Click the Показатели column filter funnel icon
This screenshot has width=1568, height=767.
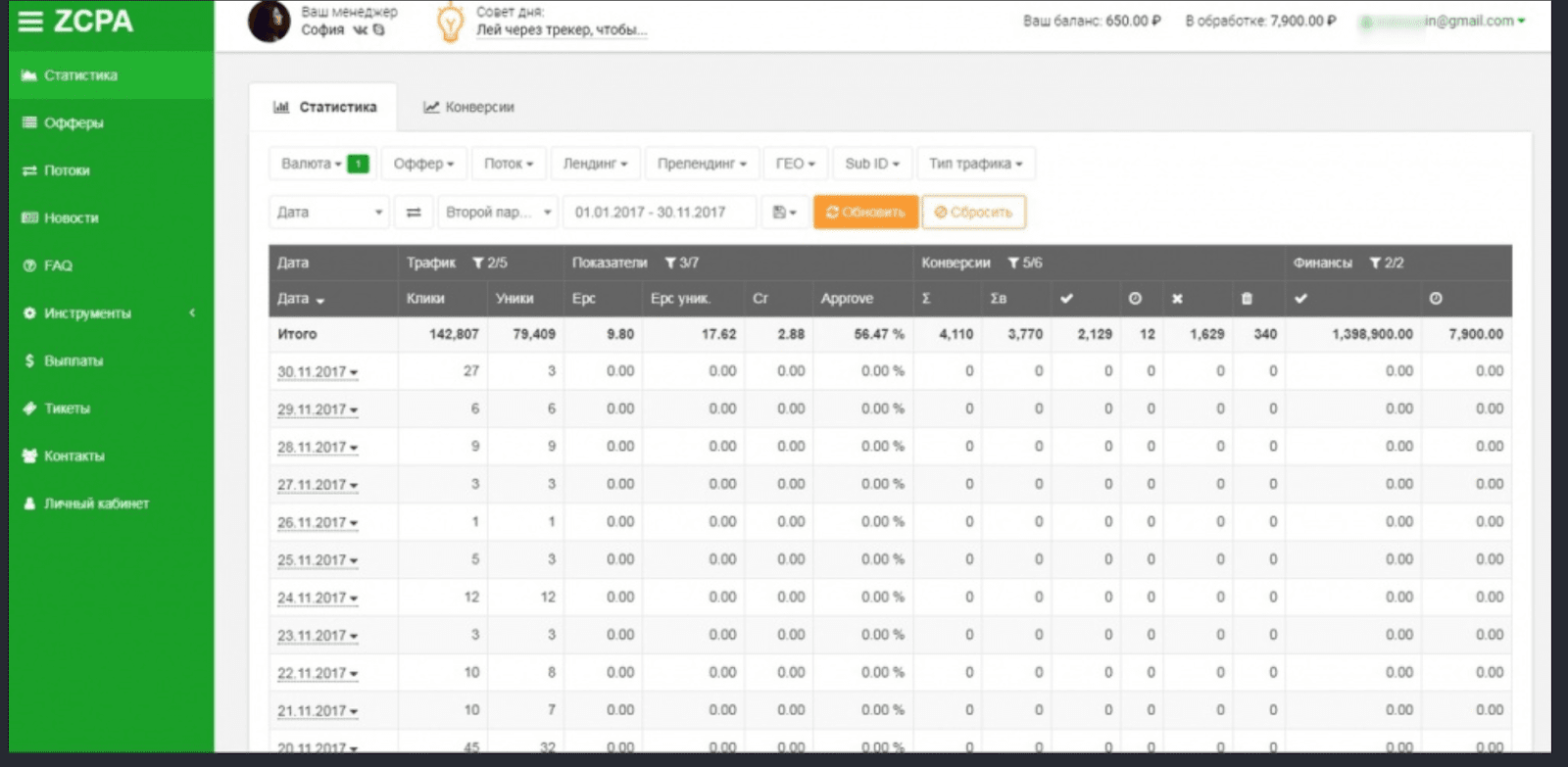pos(670,264)
